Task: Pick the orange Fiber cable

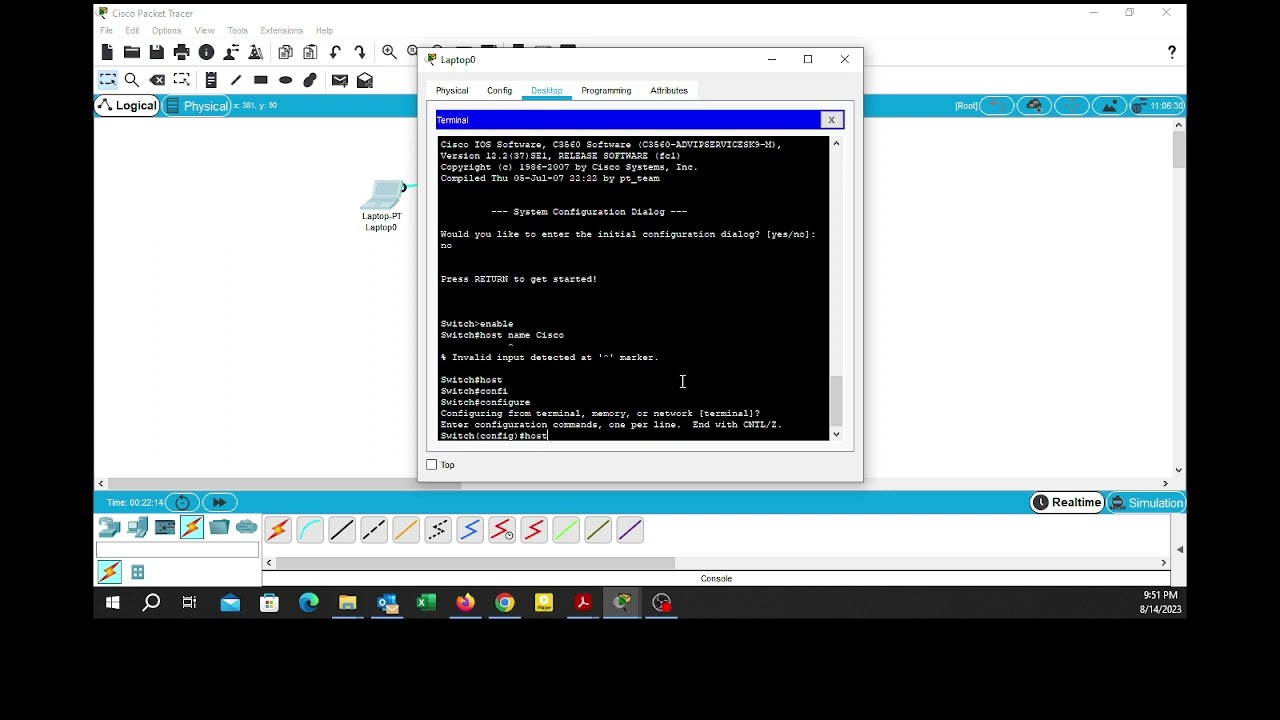Action: pyautogui.click(x=406, y=530)
